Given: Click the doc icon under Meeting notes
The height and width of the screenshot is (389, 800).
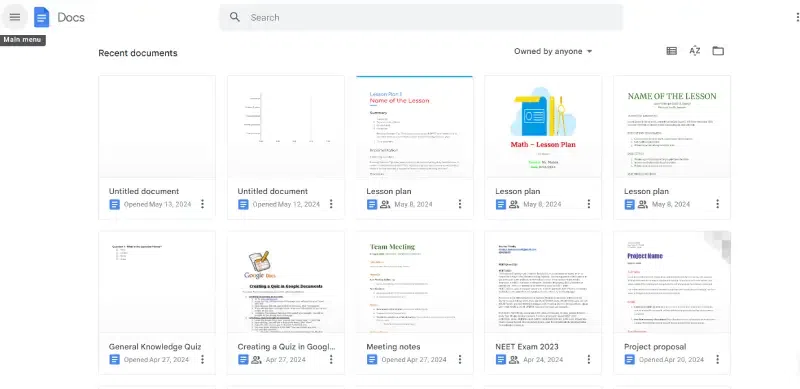Looking at the screenshot, I should tap(372, 359).
